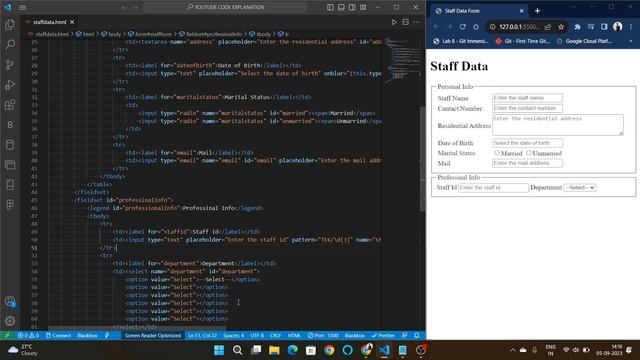Toggle the primary sidebar layout icon
Image resolution: width=640 pixels, height=360 pixels.
point(330,7)
